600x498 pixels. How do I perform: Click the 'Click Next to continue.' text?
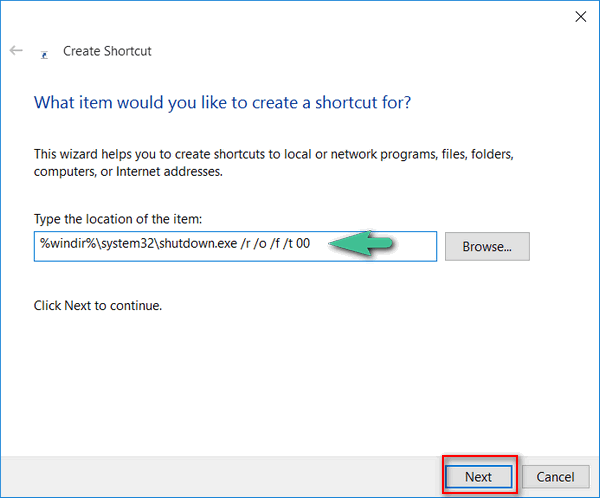pos(98,305)
